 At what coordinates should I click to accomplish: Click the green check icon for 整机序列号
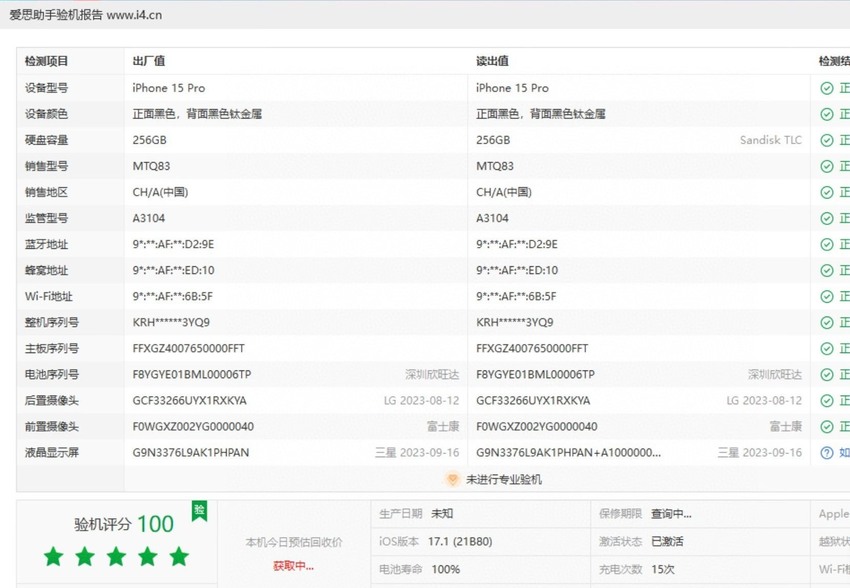(827, 322)
